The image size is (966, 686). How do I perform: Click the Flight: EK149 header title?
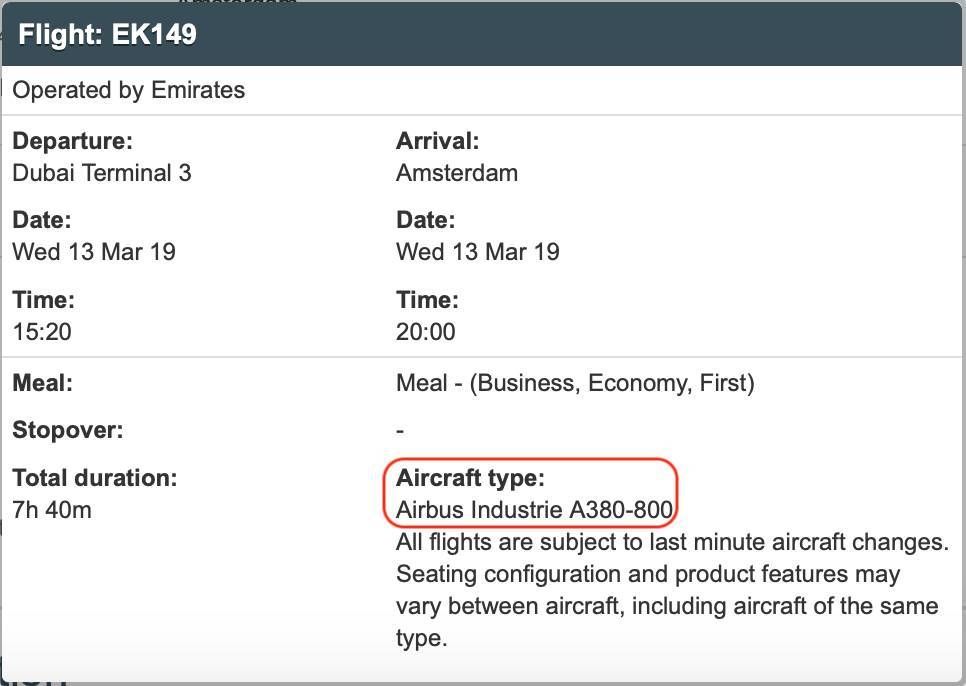coord(107,34)
